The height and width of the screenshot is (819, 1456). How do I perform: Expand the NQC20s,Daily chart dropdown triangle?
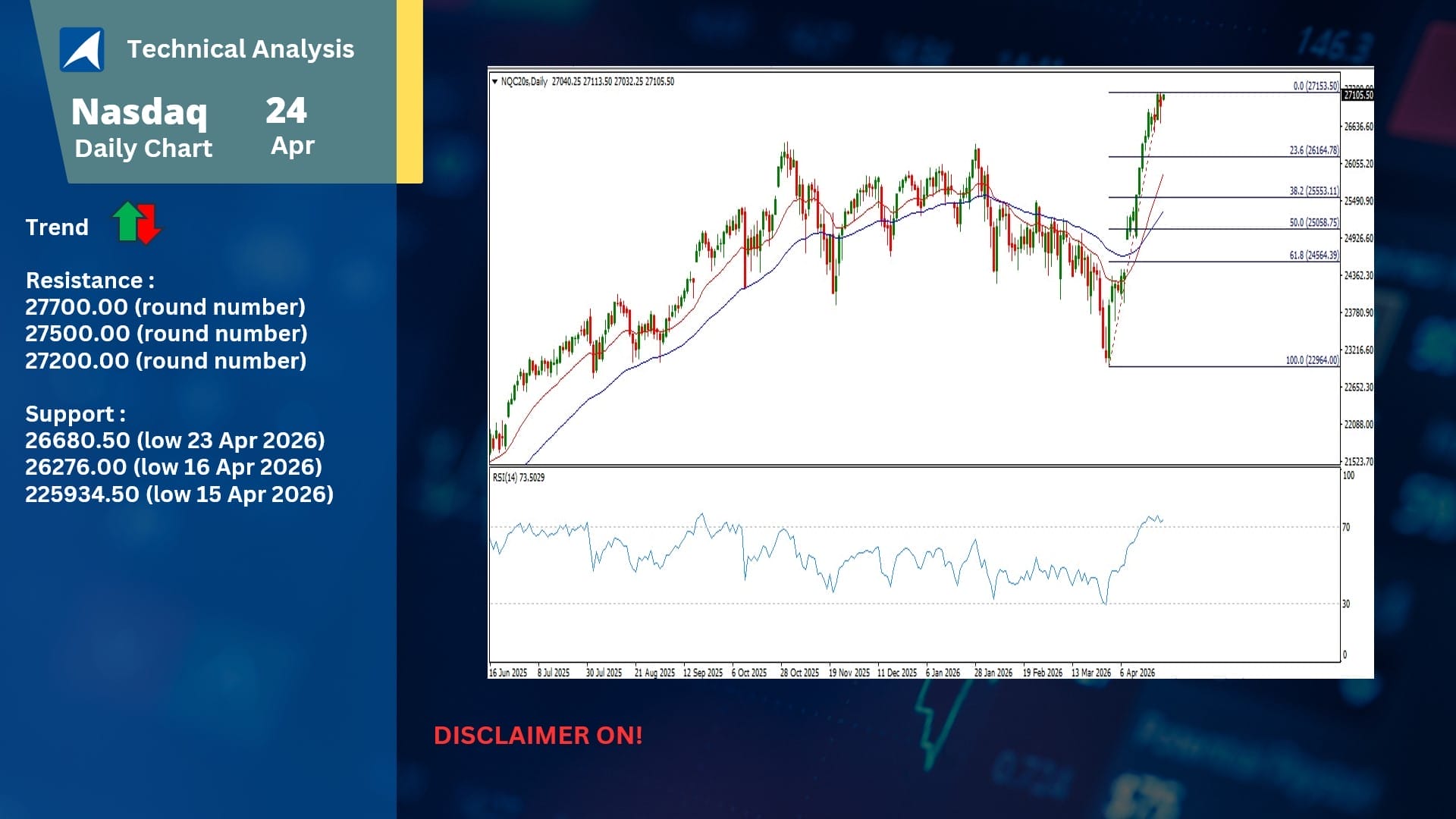(x=494, y=82)
